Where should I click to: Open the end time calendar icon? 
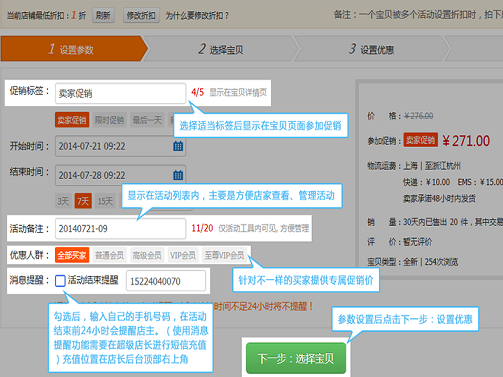(178, 175)
